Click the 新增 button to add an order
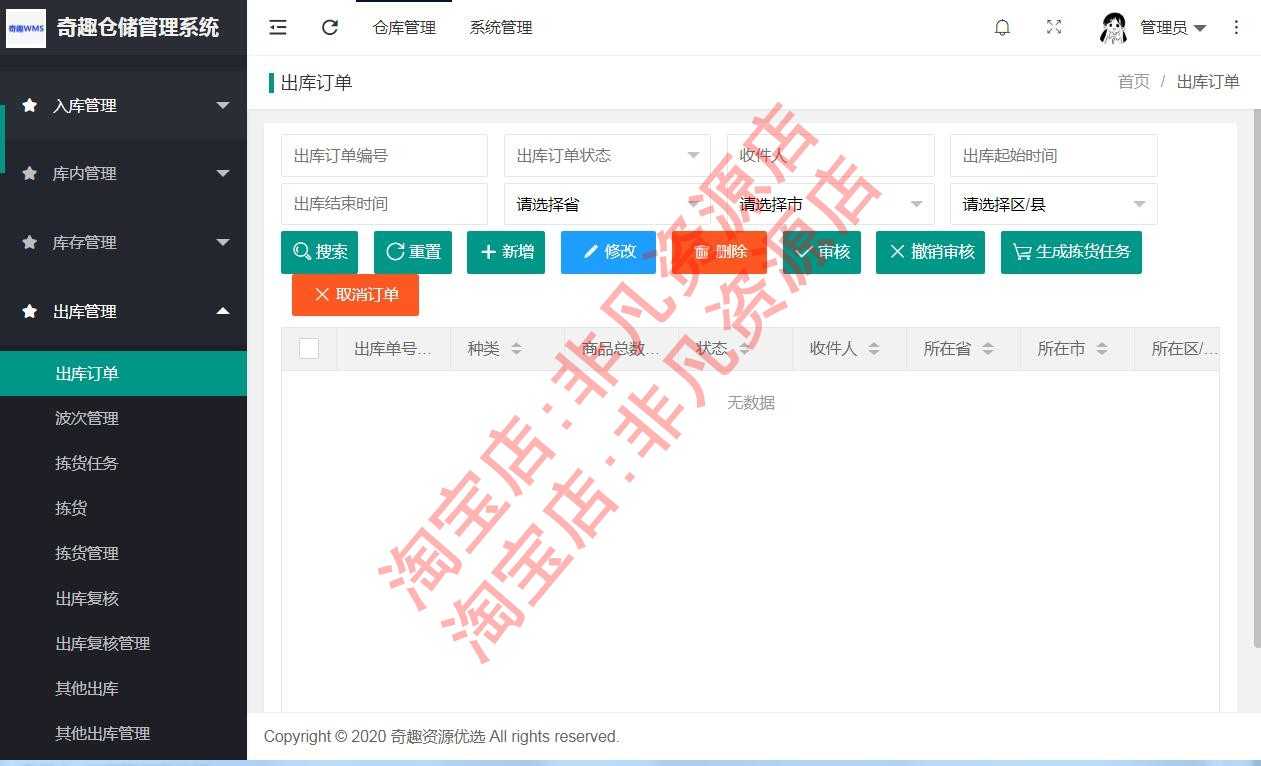This screenshot has width=1261, height=766. point(506,252)
